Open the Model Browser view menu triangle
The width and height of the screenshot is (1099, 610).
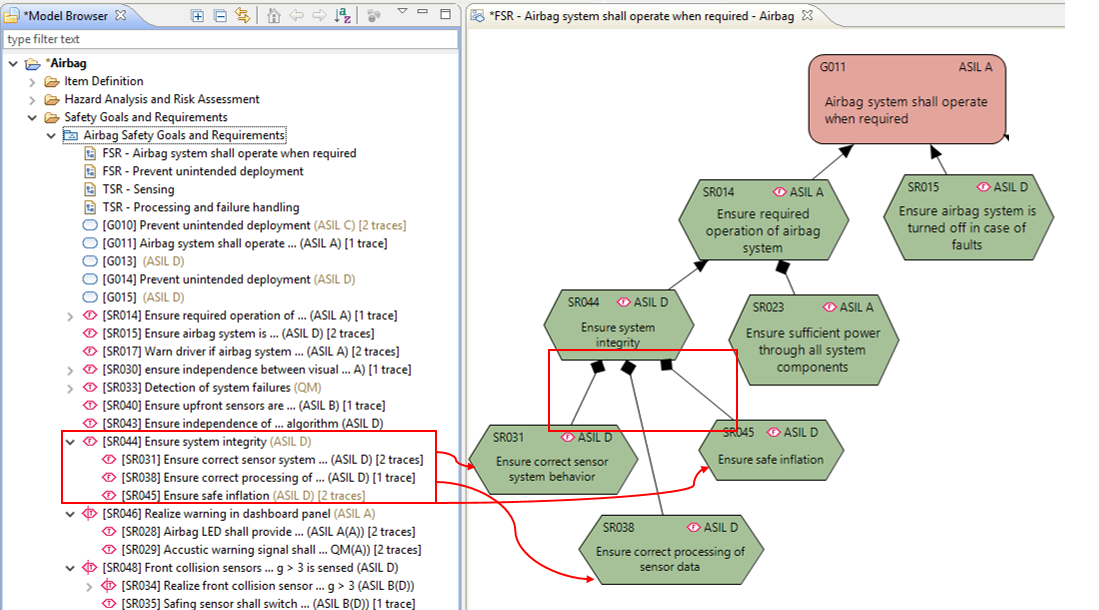tap(402, 13)
